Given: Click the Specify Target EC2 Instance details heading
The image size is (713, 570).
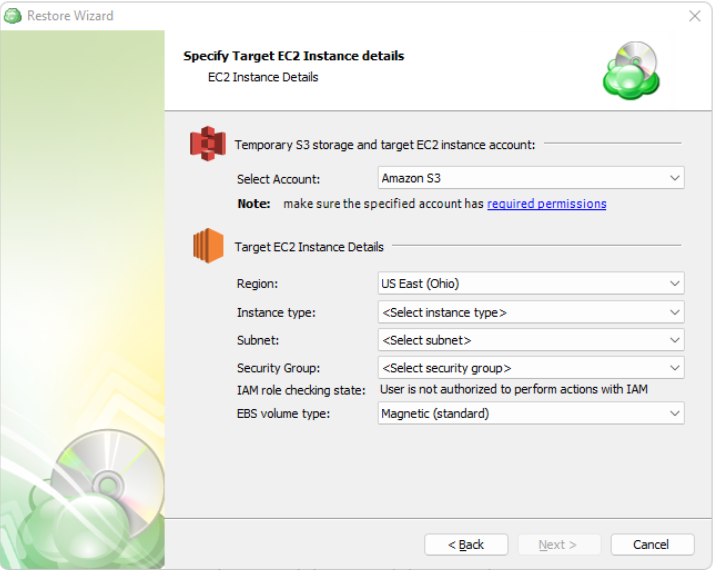Looking at the screenshot, I should (293, 56).
